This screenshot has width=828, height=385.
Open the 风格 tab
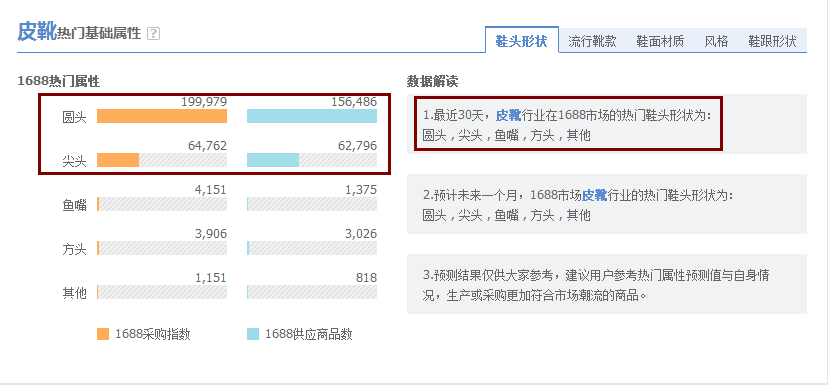click(716, 41)
